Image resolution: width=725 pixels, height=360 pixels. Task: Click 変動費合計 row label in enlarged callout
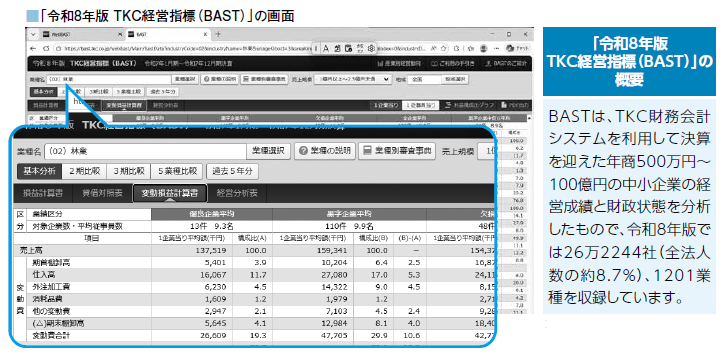coord(51,335)
